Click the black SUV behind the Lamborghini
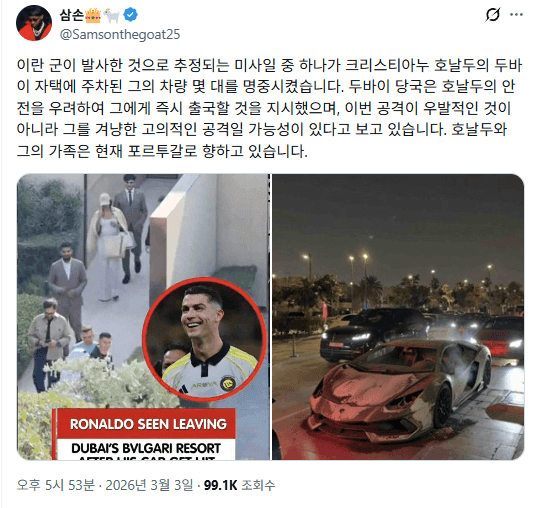The height and width of the screenshot is (508, 539). click(373, 332)
